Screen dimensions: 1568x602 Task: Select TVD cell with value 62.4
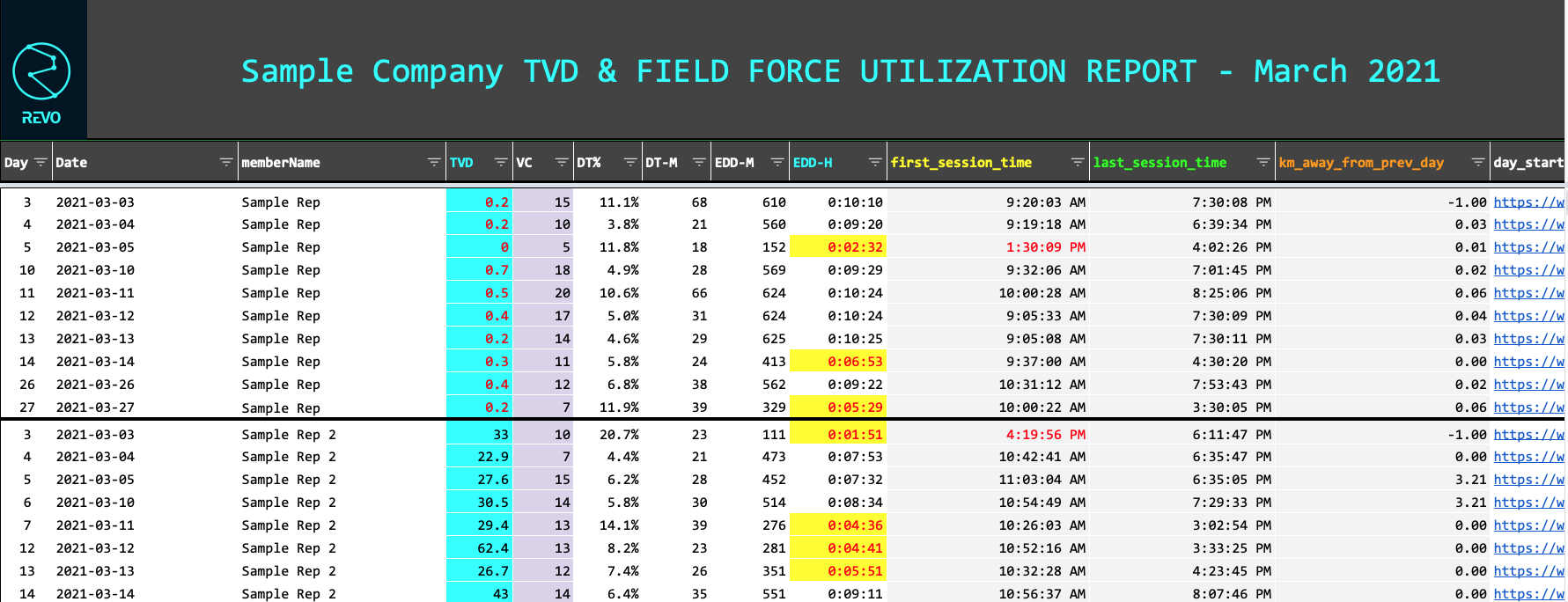click(x=480, y=548)
